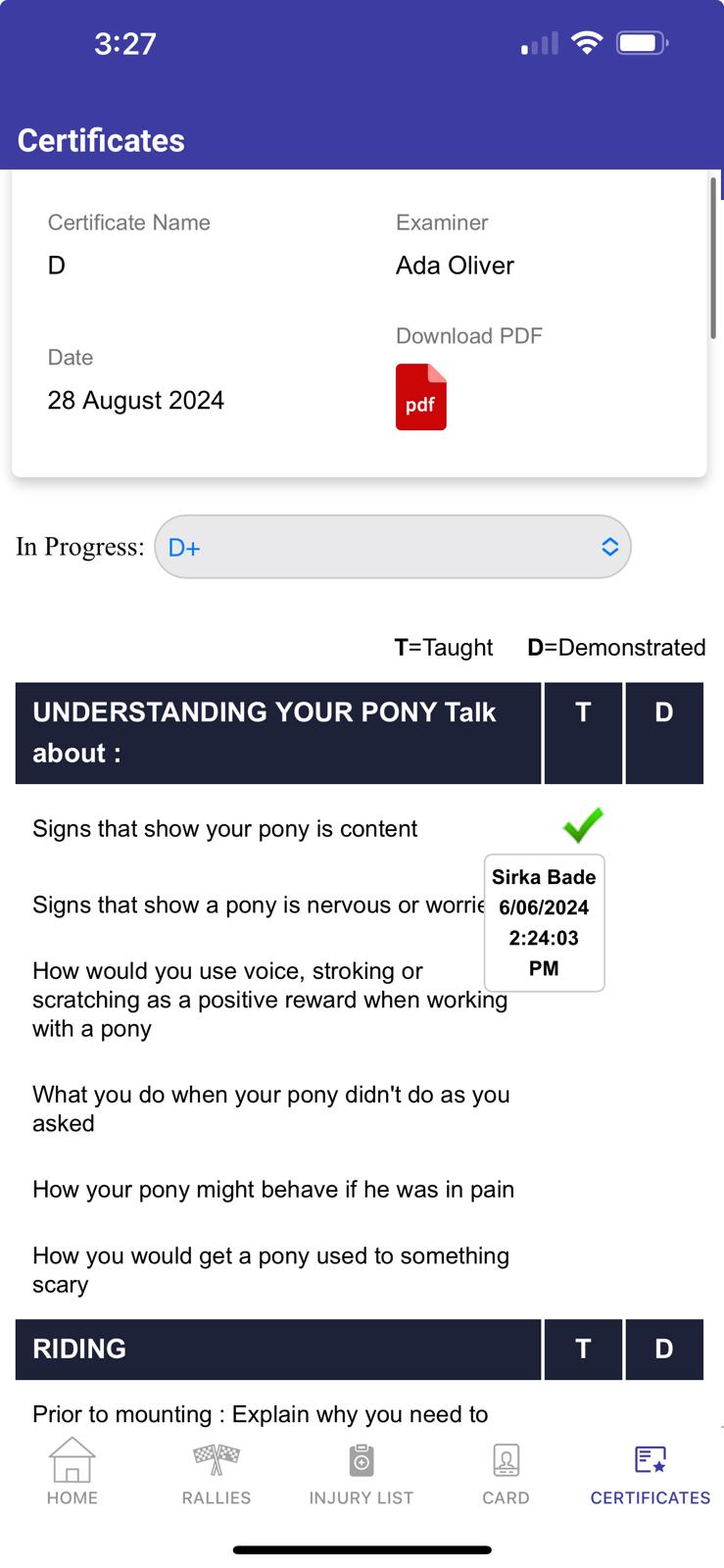Tap the Wi-Fi status icon
This screenshot has width=724, height=1568.
pyautogui.click(x=587, y=43)
